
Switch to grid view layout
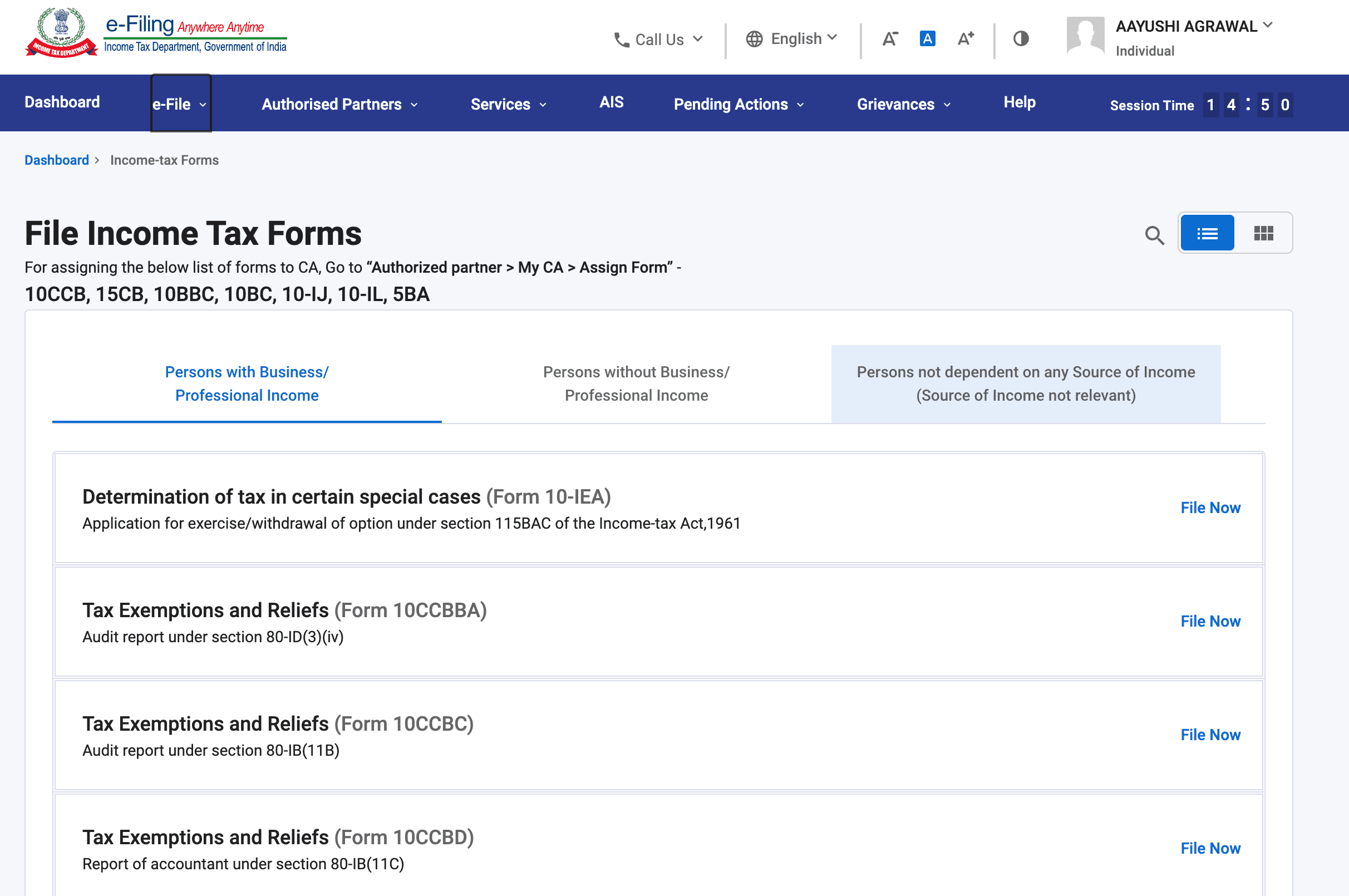coord(1263,233)
